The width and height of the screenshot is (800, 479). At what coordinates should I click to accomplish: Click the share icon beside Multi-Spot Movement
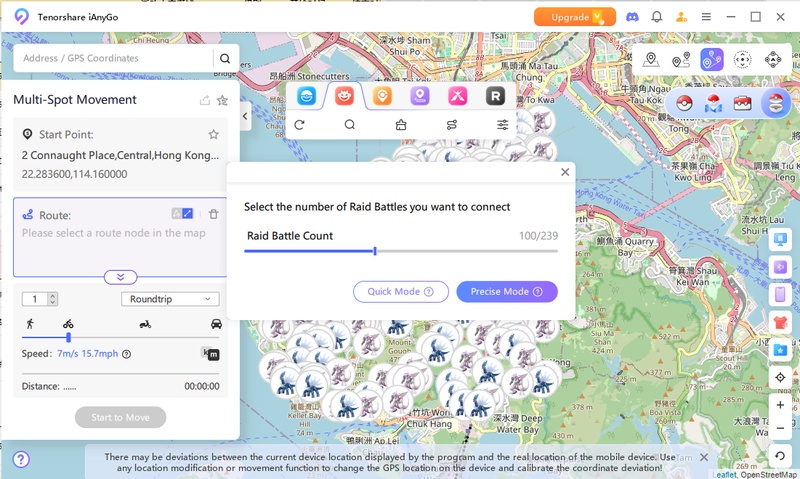(205, 100)
